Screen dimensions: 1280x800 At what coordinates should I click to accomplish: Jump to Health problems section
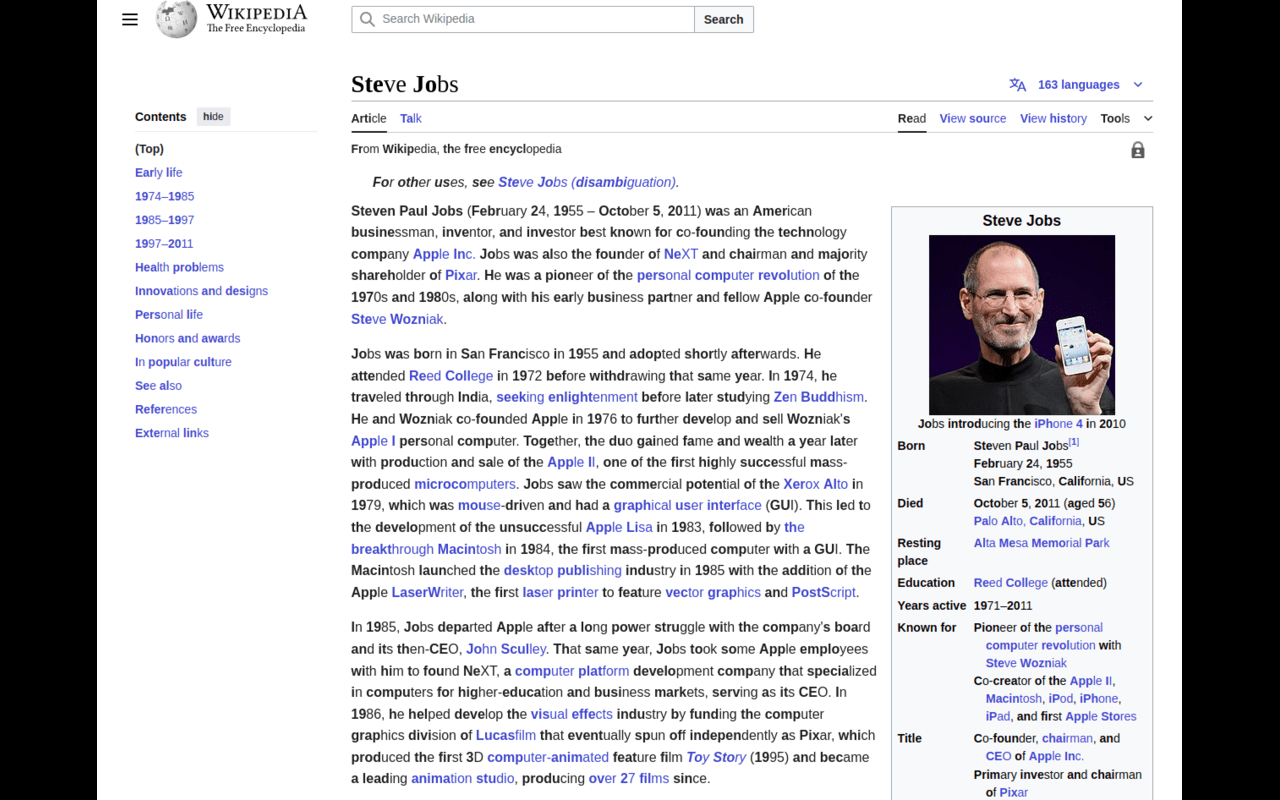[179, 267]
